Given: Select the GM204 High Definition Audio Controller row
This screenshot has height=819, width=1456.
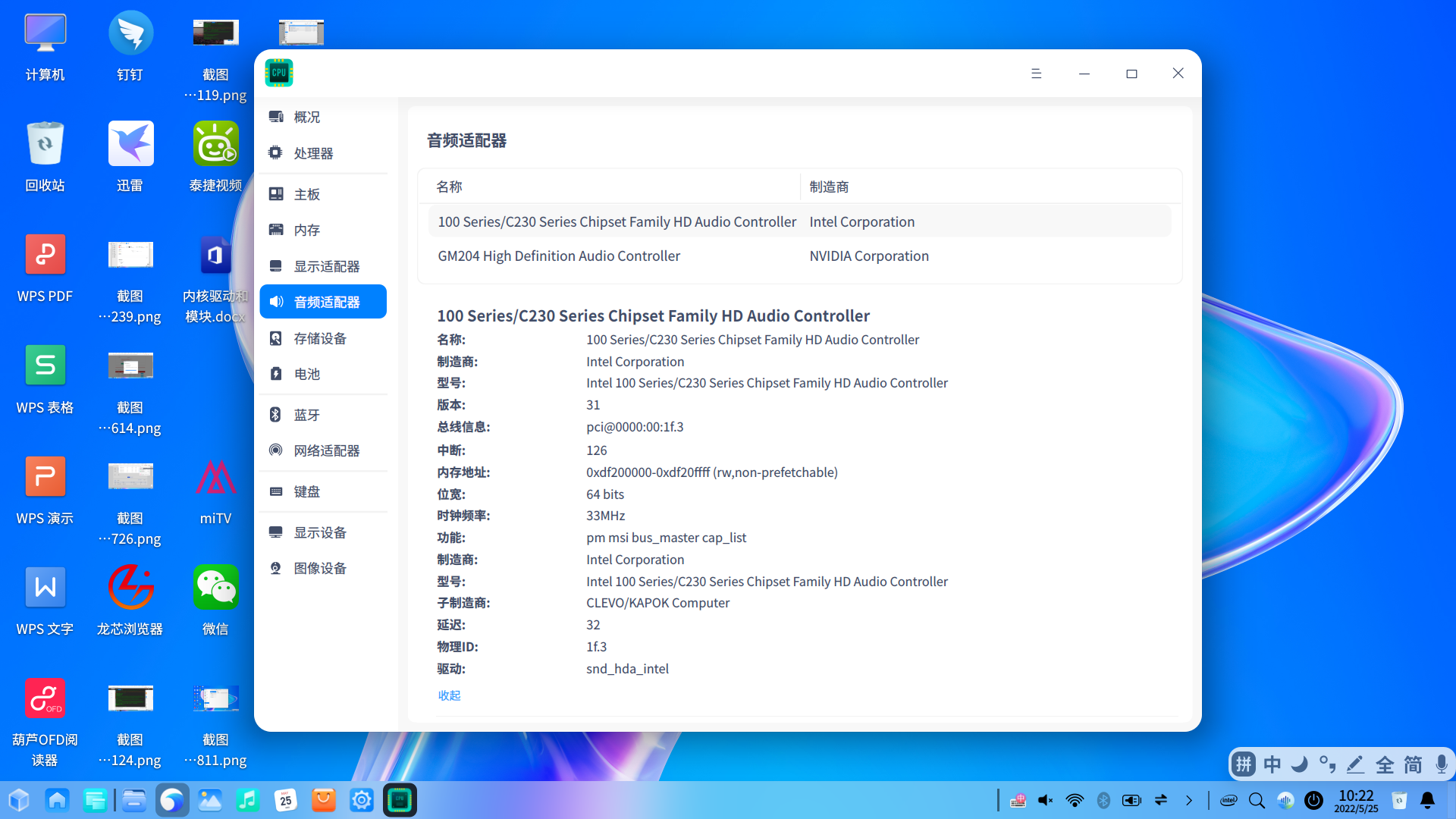Looking at the screenshot, I should (x=799, y=256).
